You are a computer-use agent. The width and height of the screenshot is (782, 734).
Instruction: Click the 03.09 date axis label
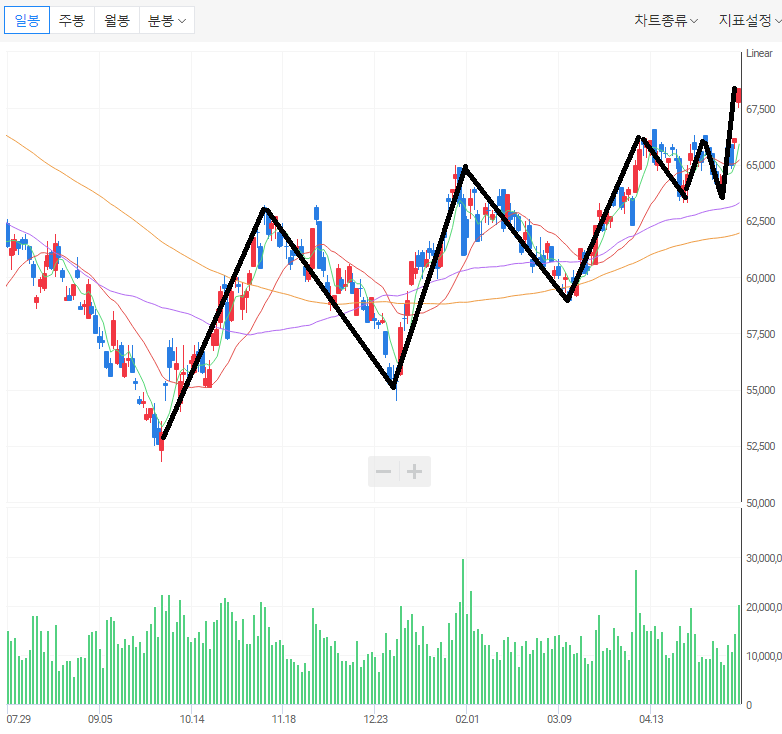(559, 719)
